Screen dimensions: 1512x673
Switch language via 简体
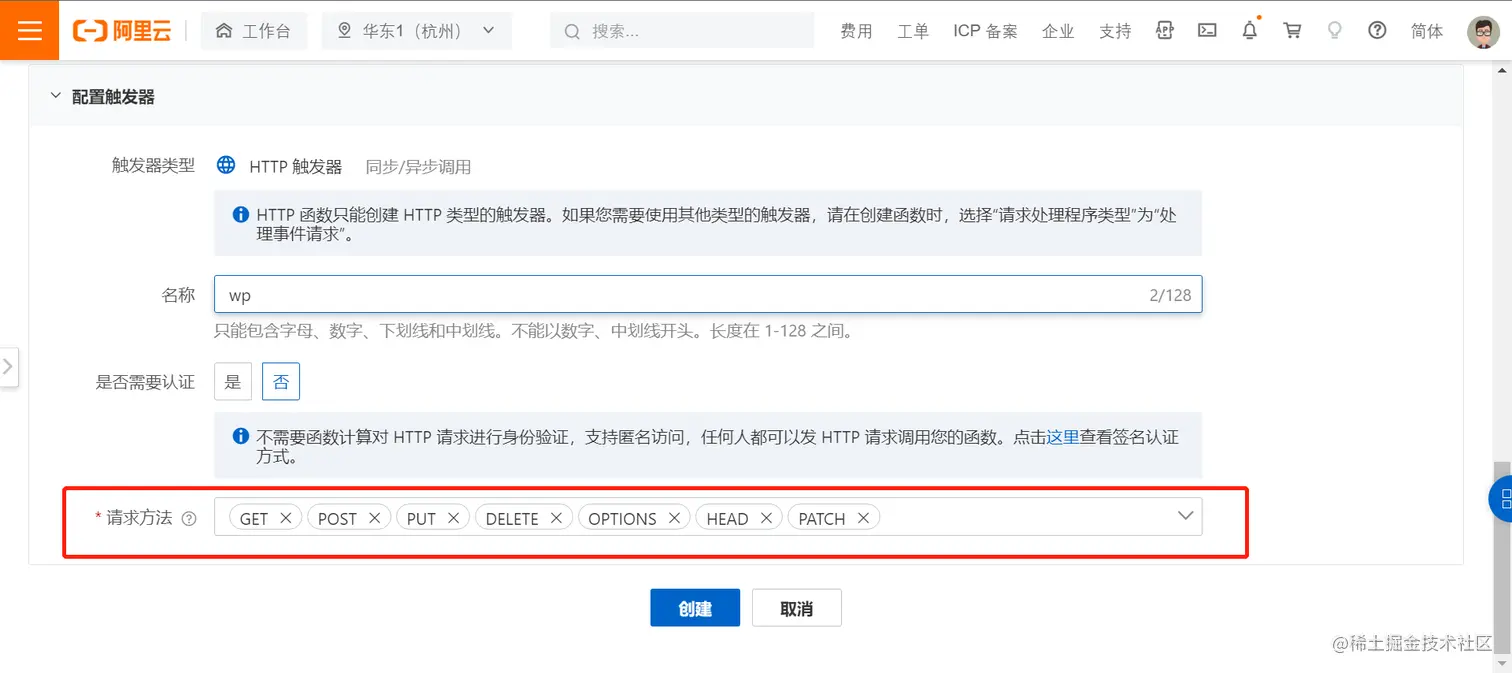pos(1427,31)
